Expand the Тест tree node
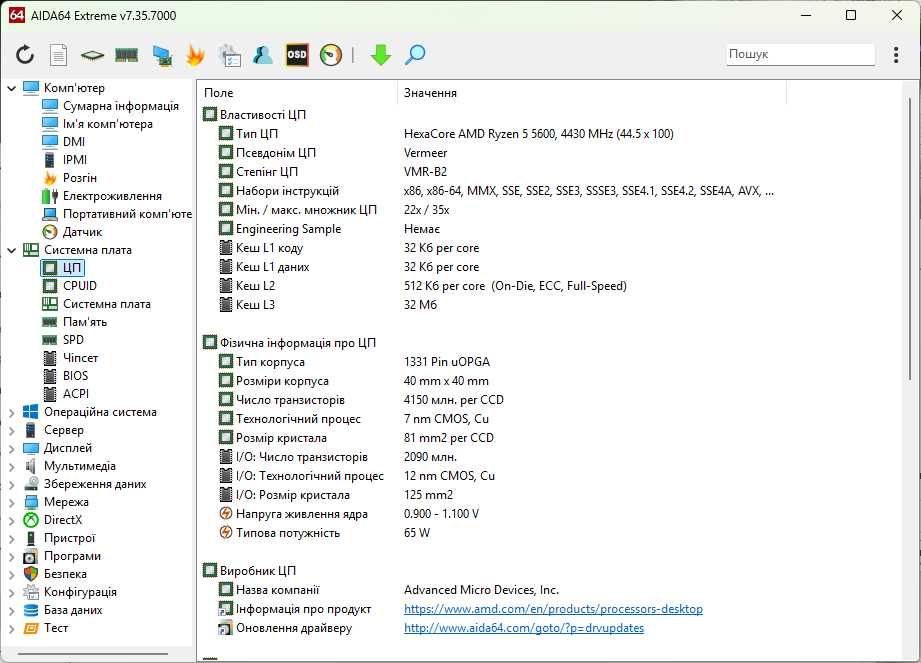The height and width of the screenshot is (663, 921). pyautogui.click(x=12, y=628)
